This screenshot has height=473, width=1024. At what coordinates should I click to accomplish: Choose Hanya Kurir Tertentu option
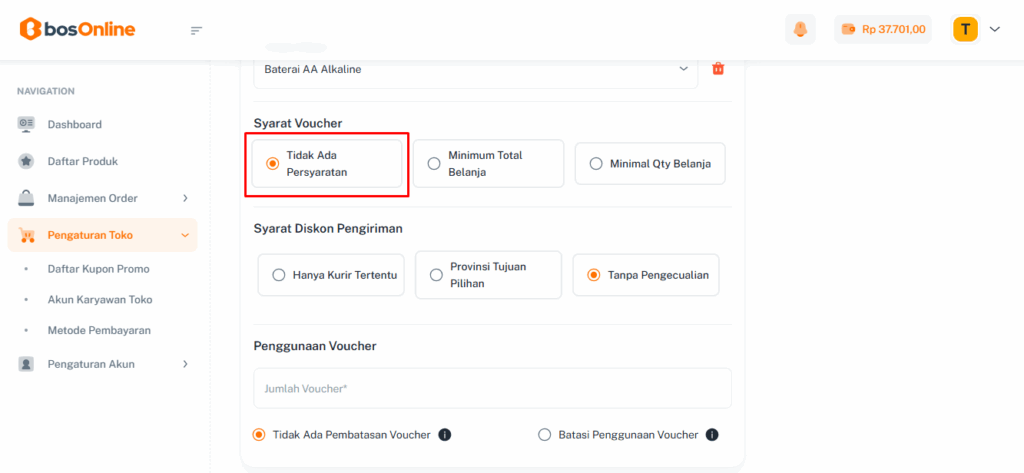click(x=278, y=275)
